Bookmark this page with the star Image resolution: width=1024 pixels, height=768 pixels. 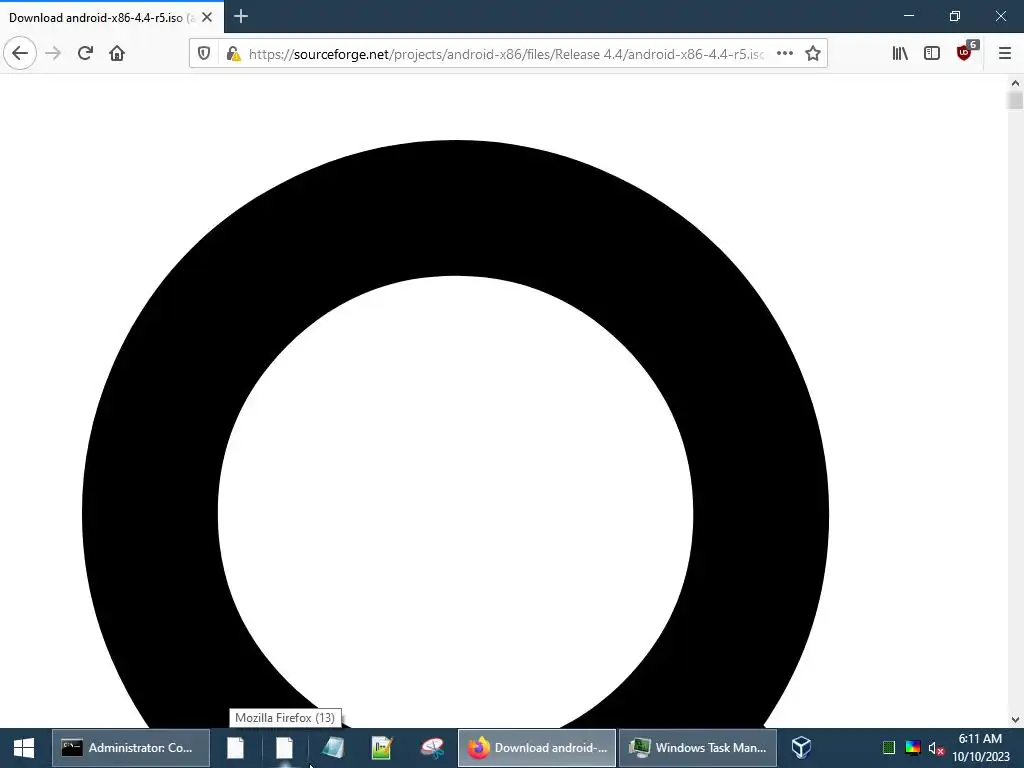point(812,54)
